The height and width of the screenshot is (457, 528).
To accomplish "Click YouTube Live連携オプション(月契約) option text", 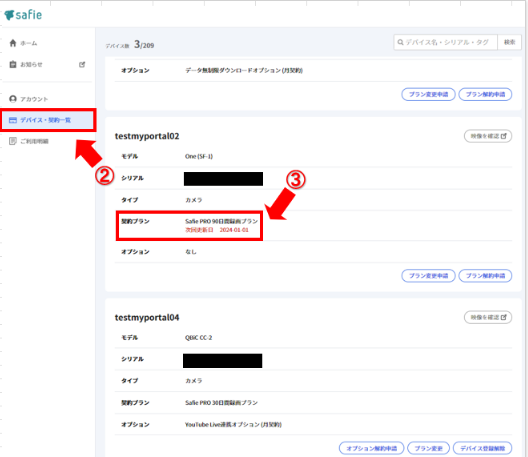I will pyautogui.click(x=233, y=424).
